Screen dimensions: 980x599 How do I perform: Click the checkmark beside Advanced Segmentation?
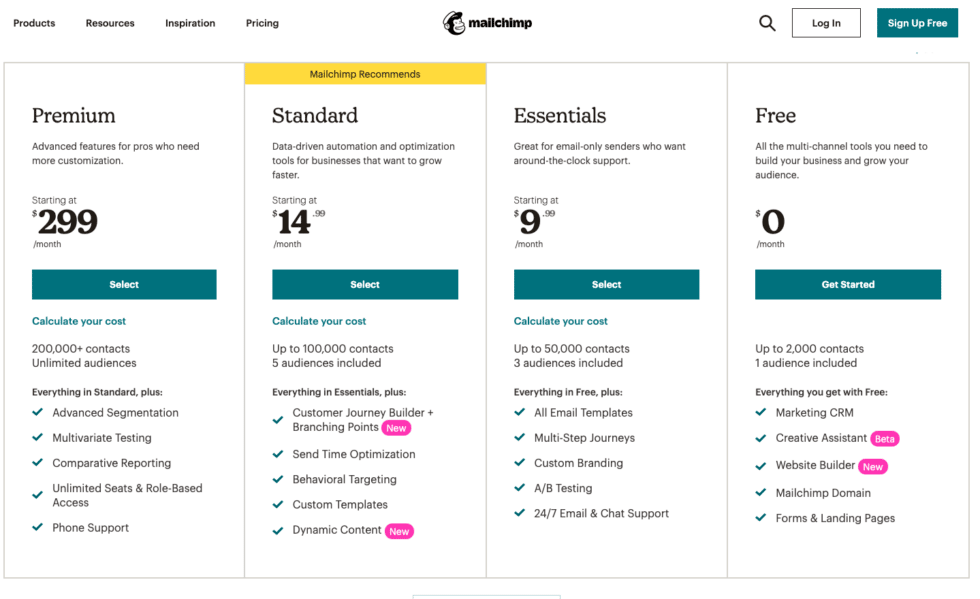pyautogui.click(x=38, y=412)
